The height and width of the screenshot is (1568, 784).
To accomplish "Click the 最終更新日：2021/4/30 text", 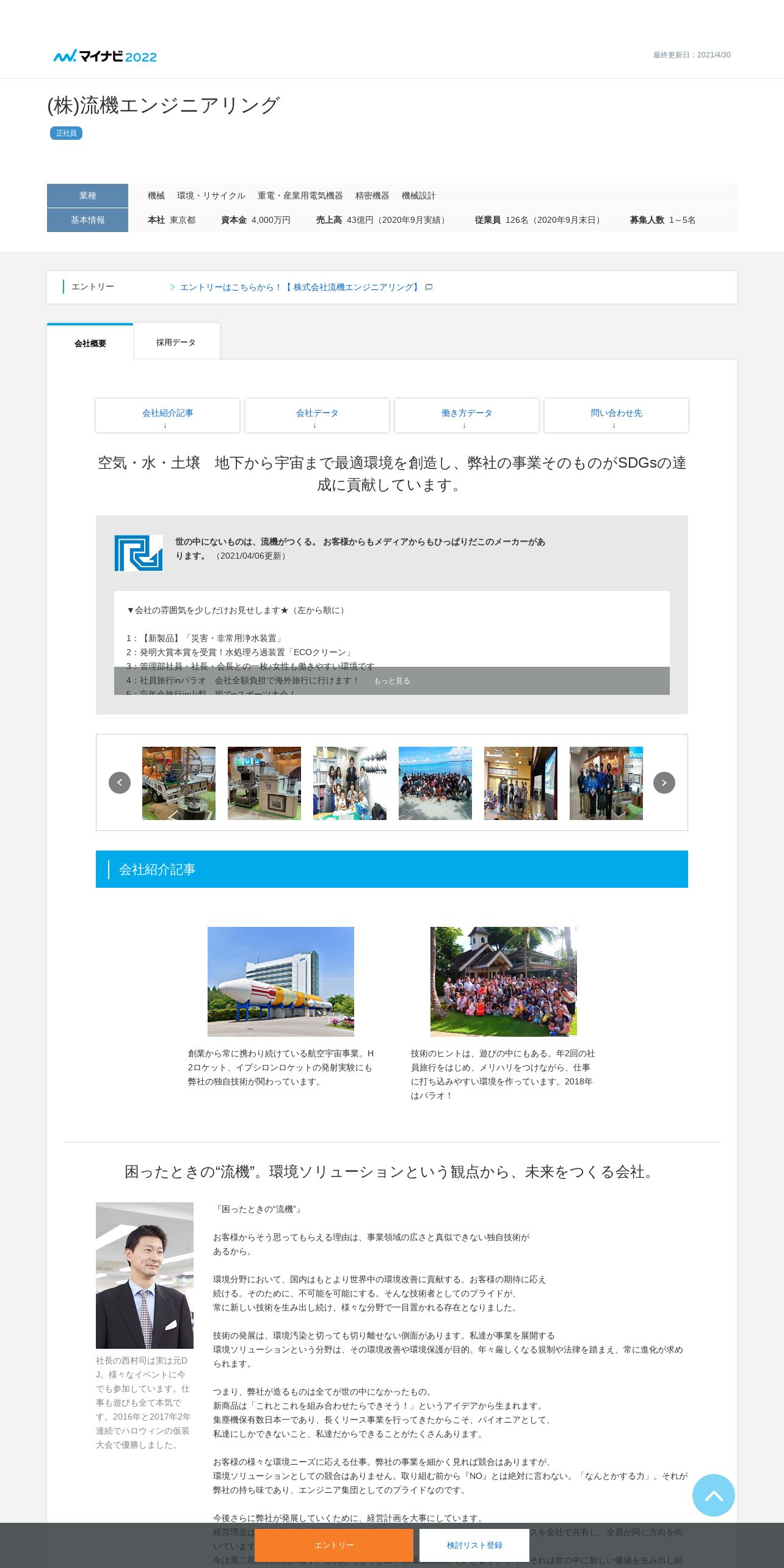I will tap(692, 55).
